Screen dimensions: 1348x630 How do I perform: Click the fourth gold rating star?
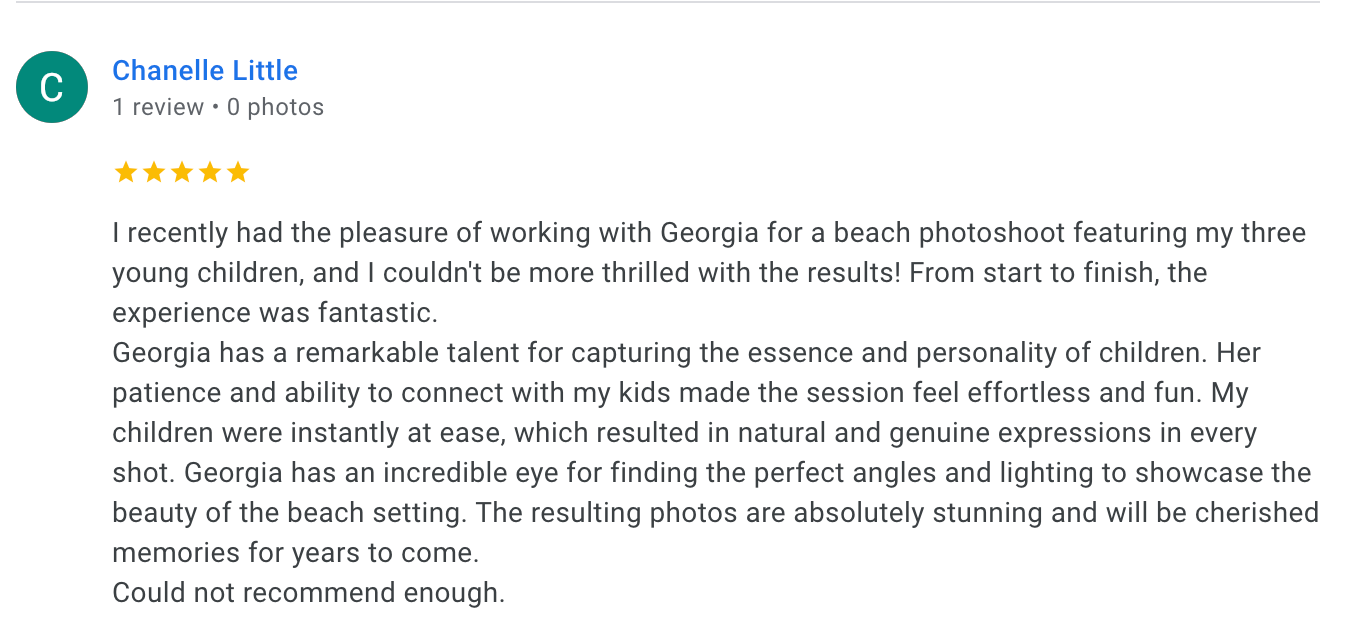pyautogui.click(x=209, y=173)
